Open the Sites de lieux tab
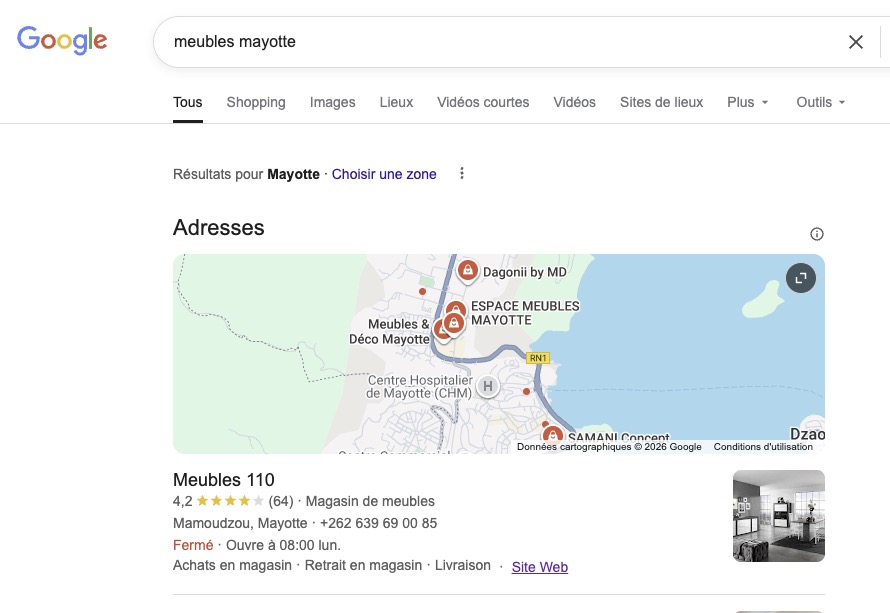The image size is (890, 613). point(661,102)
